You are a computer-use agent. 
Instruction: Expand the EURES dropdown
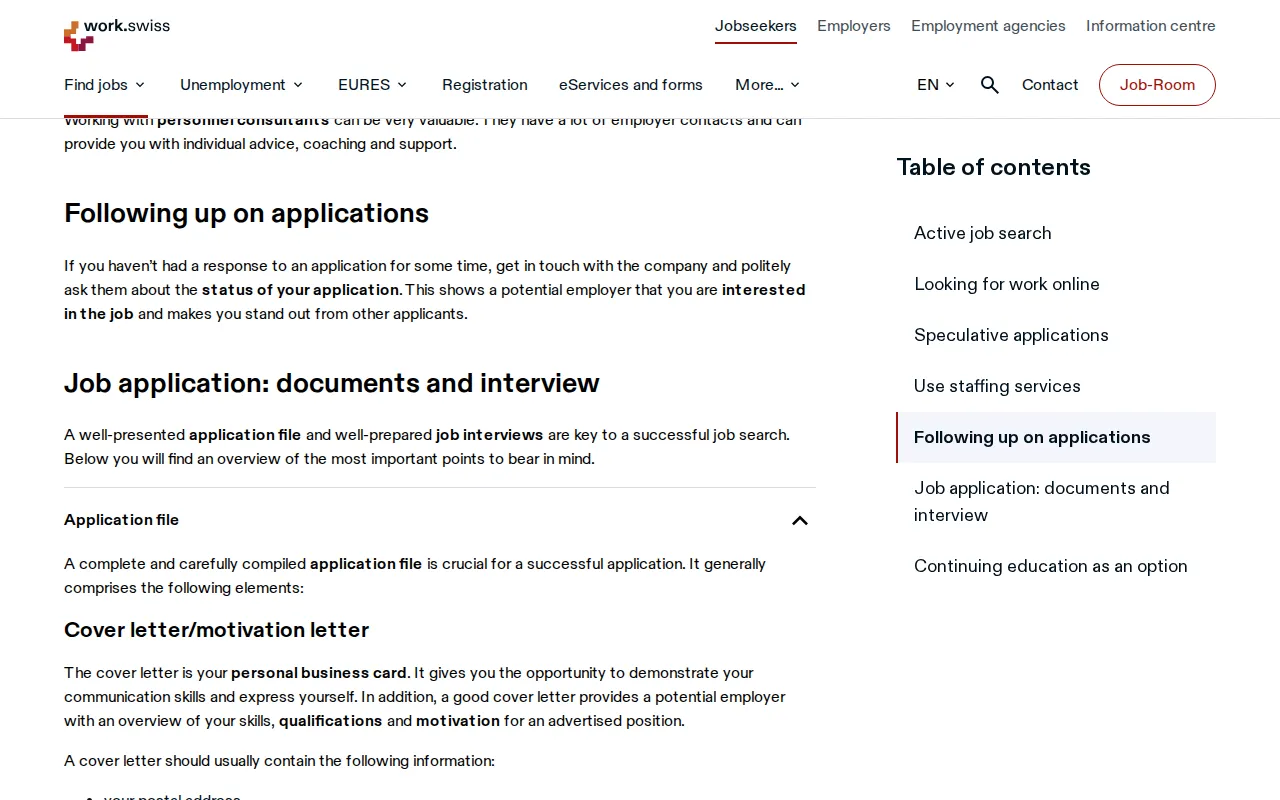point(373,85)
